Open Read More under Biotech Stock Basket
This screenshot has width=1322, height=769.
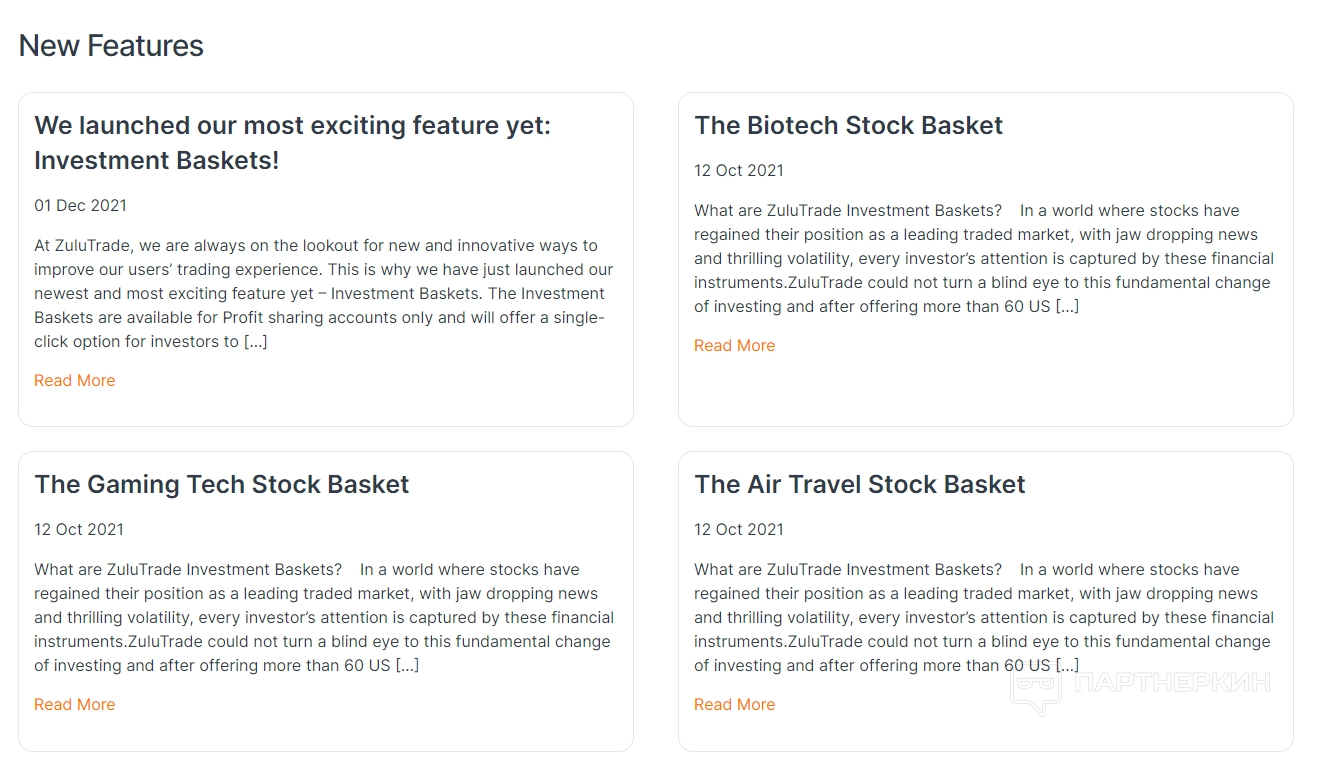tap(734, 345)
